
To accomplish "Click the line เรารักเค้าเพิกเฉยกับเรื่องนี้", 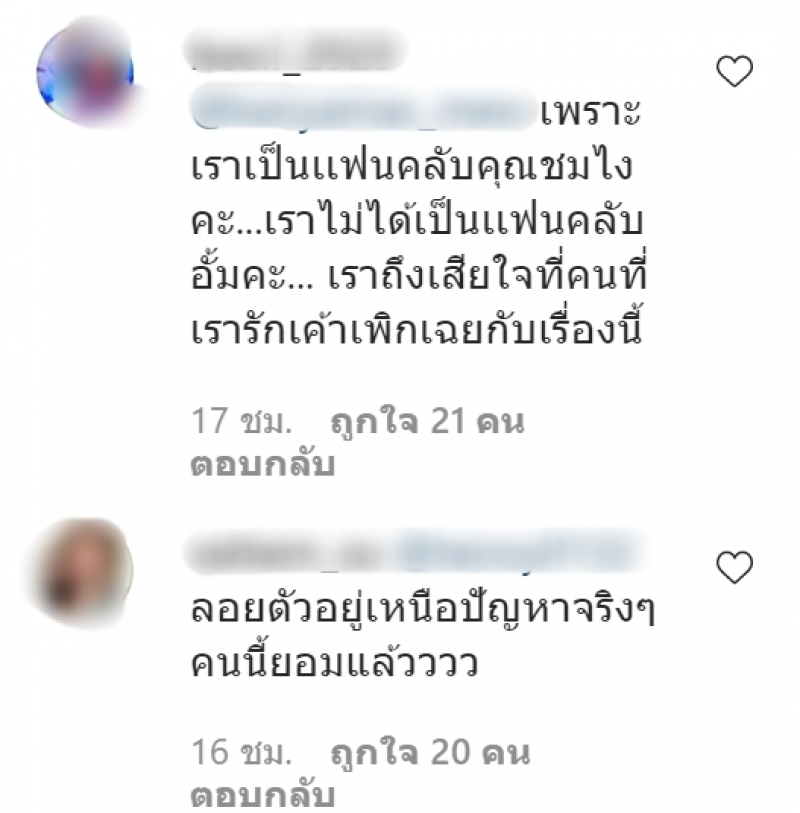I will coord(417,327).
